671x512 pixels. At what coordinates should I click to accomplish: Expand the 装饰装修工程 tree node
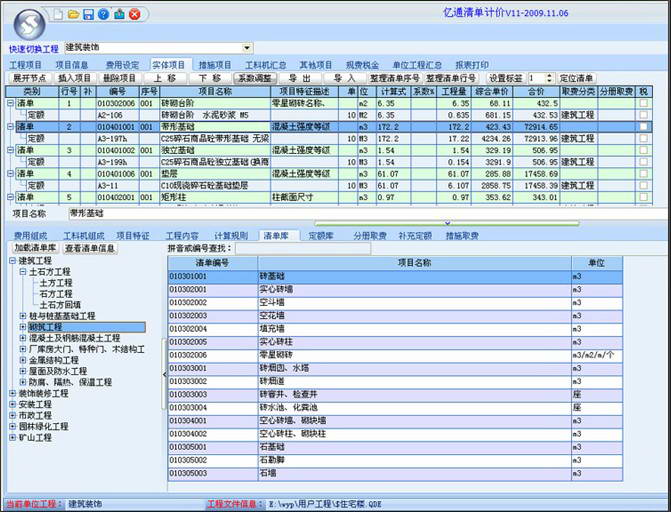point(12,393)
